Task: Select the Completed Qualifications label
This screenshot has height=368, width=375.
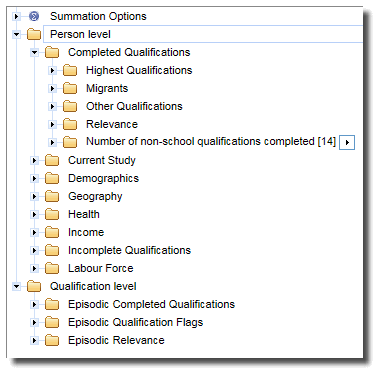Action: click(129, 52)
